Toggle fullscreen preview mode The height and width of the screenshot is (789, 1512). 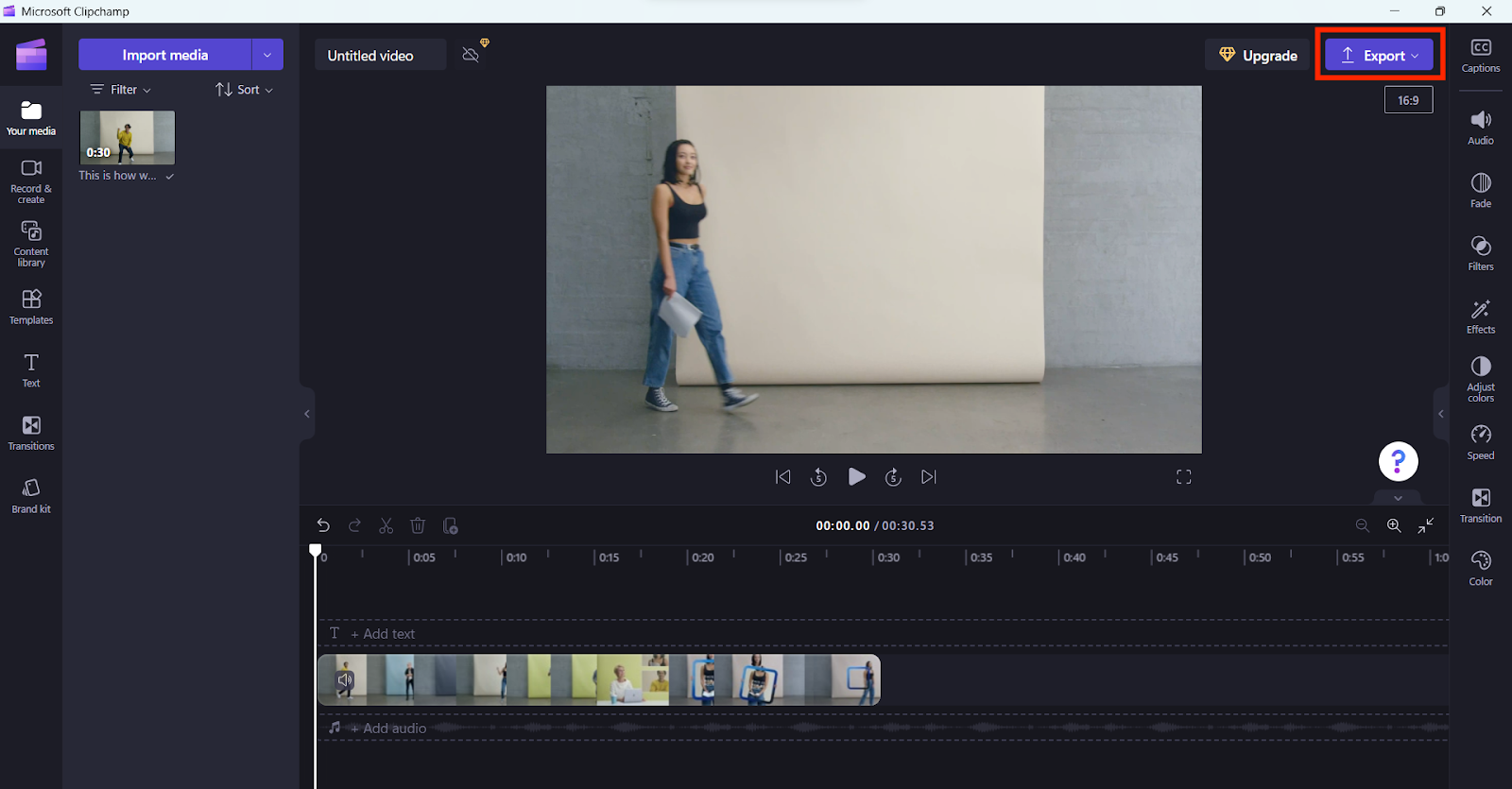(x=1183, y=477)
